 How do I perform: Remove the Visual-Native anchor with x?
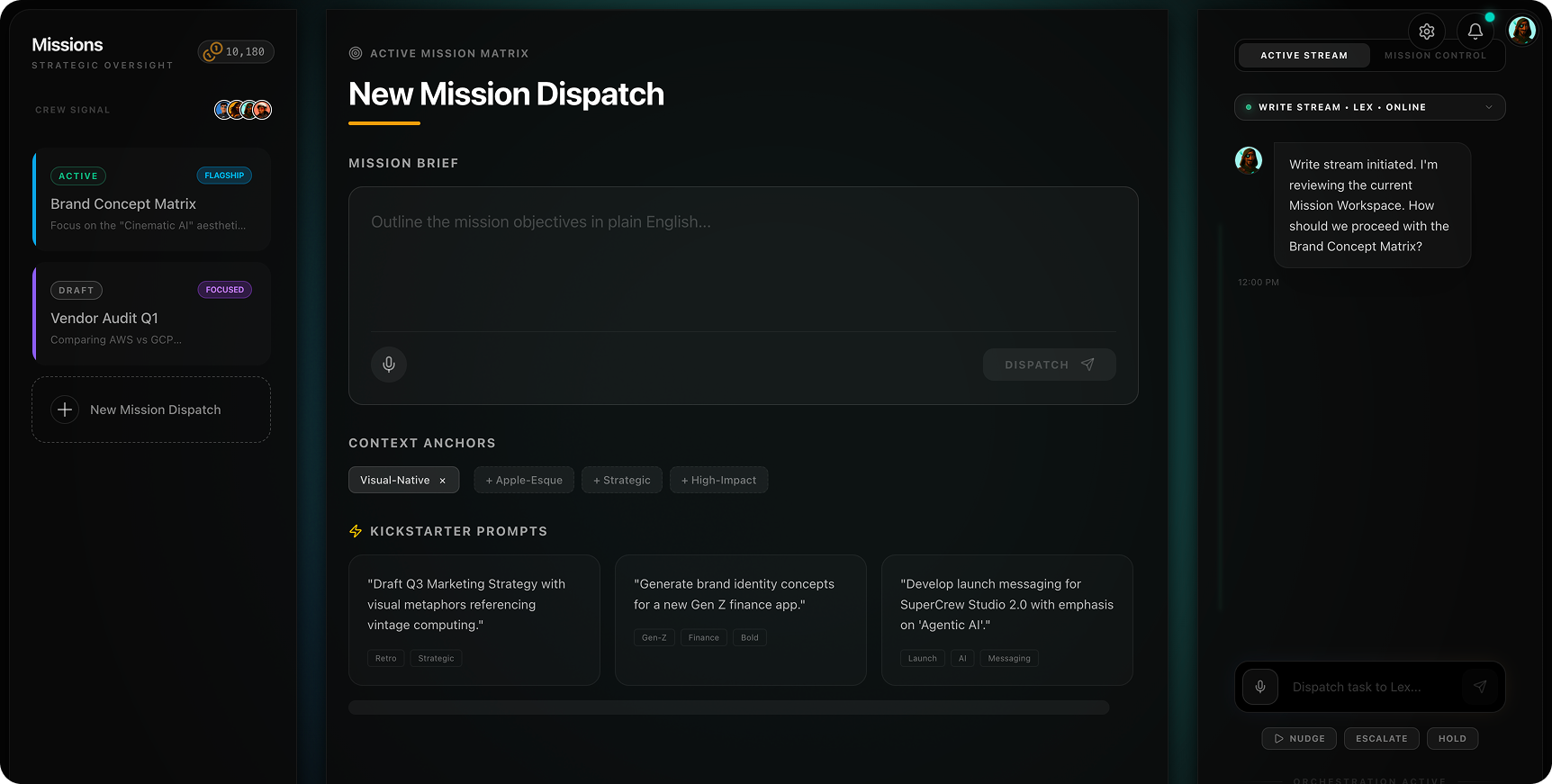(x=443, y=481)
